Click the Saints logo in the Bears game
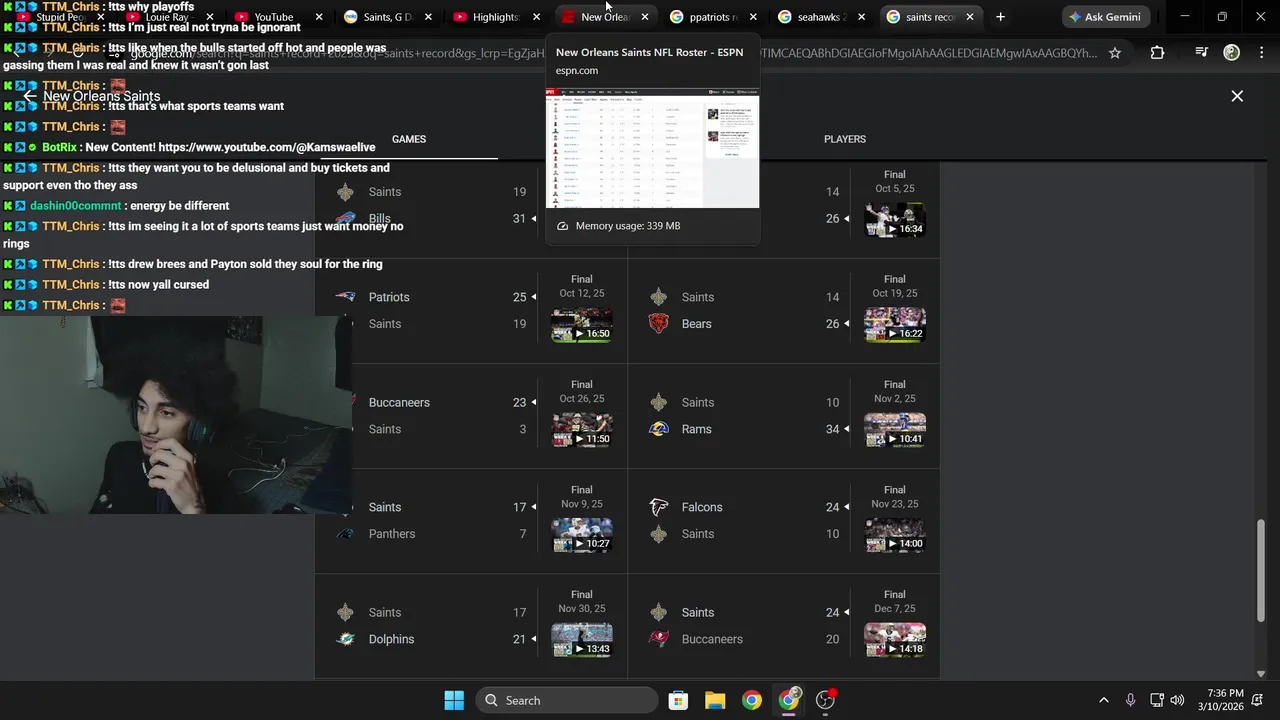 pyautogui.click(x=658, y=297)
